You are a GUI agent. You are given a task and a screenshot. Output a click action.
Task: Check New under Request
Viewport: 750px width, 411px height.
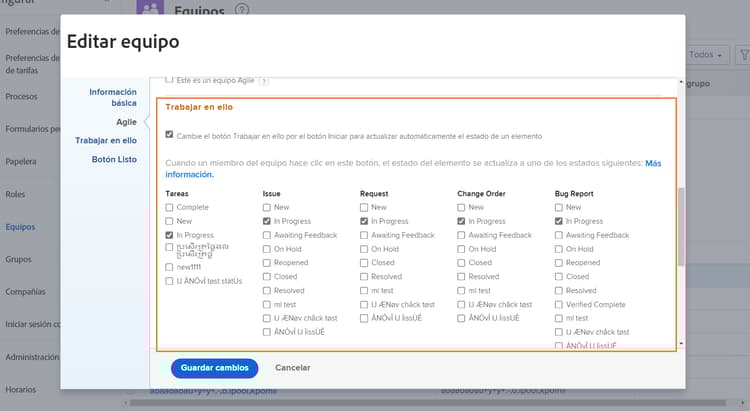click(x=364, y=207)
